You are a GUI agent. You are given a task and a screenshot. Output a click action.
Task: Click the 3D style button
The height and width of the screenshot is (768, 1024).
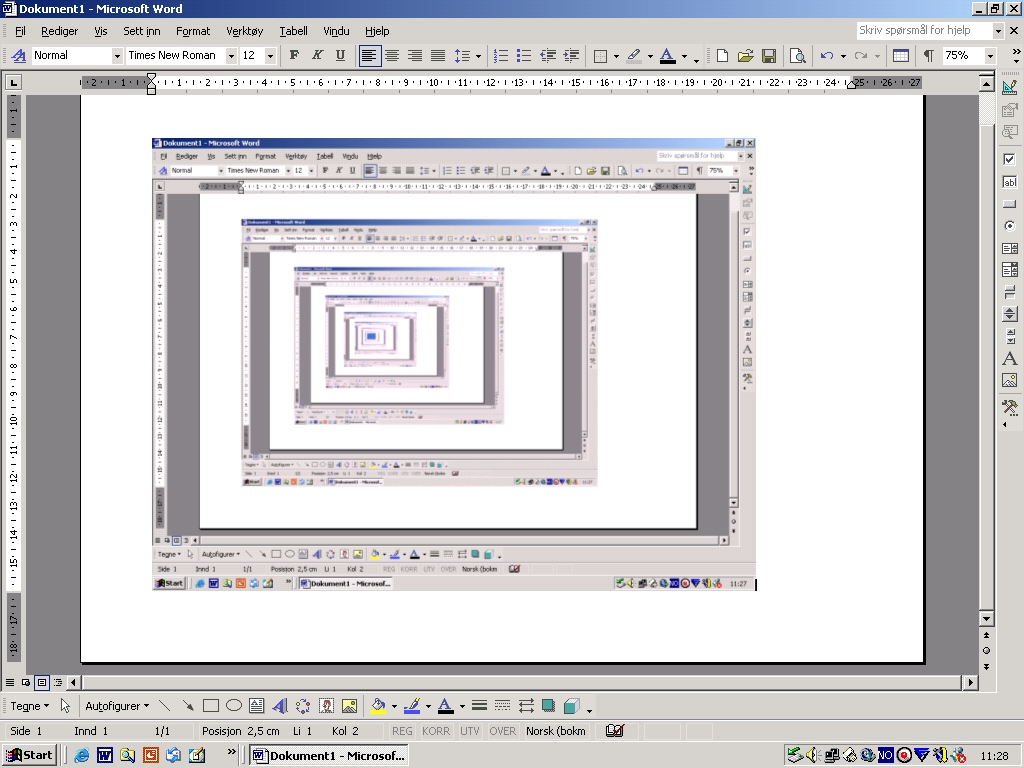(x=571, y=706)
